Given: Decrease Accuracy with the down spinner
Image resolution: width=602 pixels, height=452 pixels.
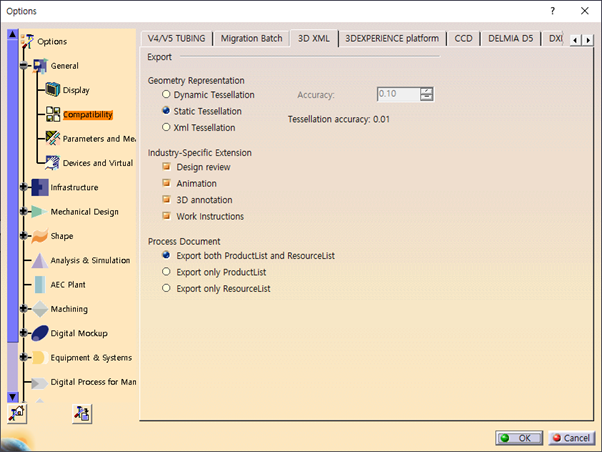Looking at the screenshot, I should (426, 98).
